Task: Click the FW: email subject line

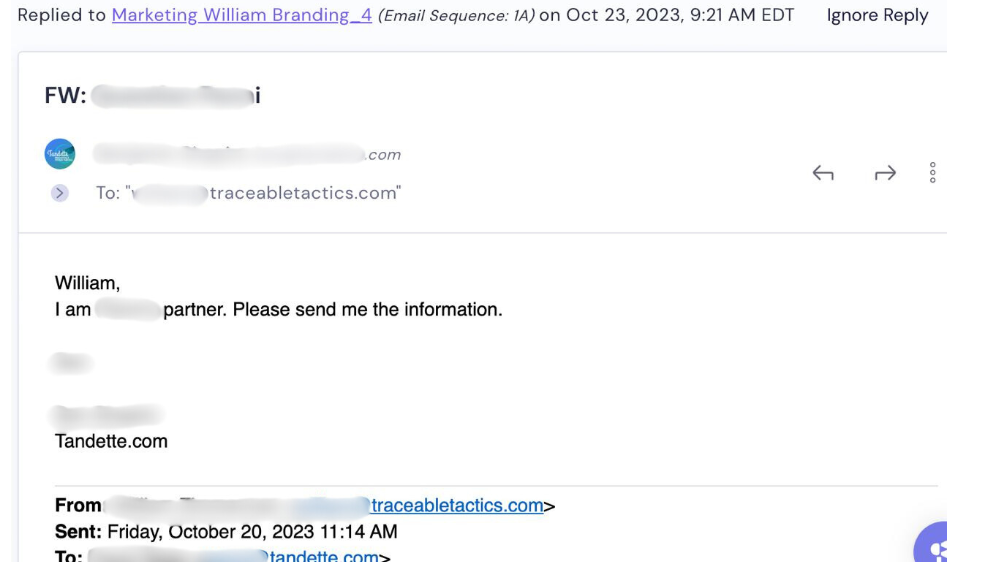Action: point(152,95)
